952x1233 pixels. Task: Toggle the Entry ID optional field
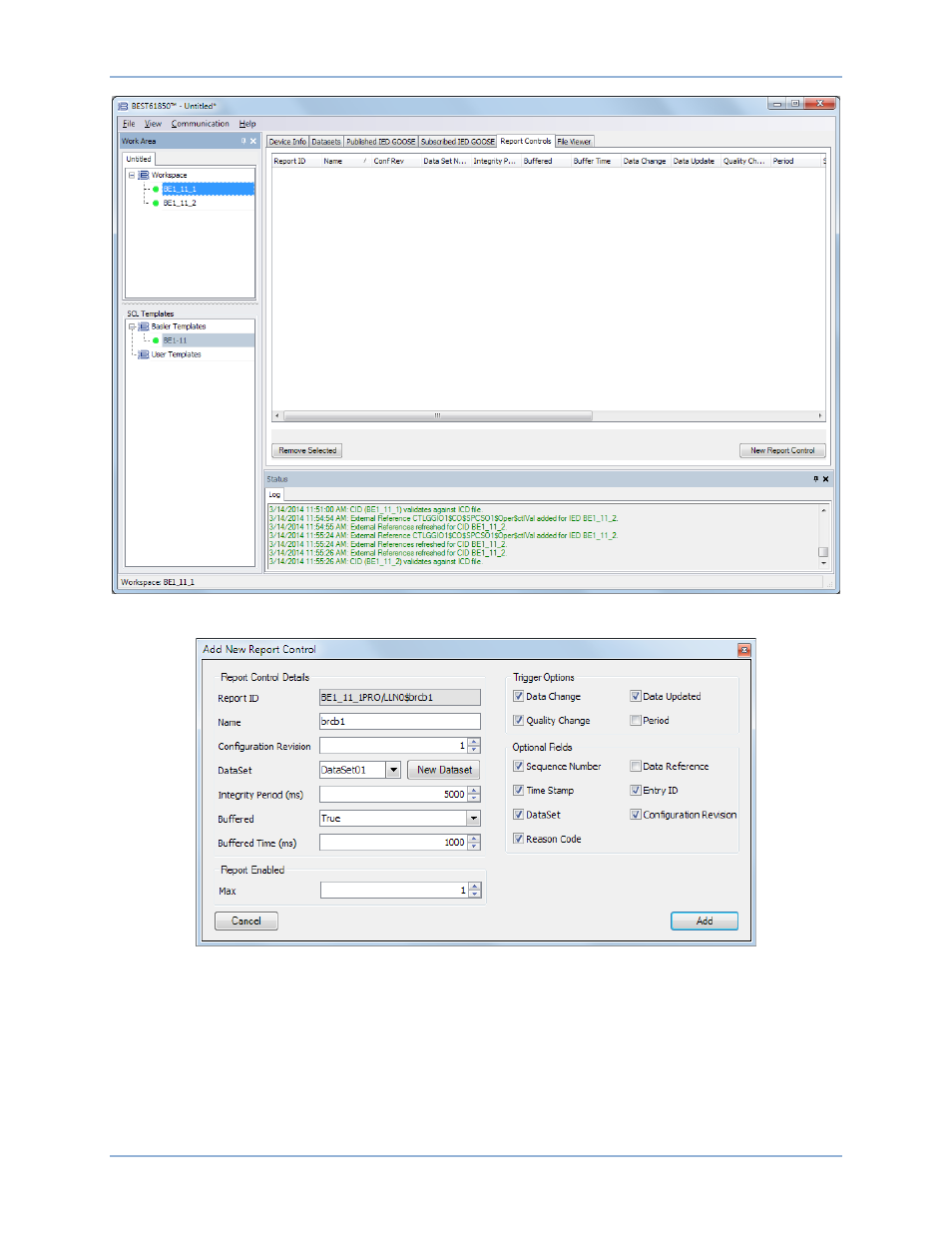[635, 790]
